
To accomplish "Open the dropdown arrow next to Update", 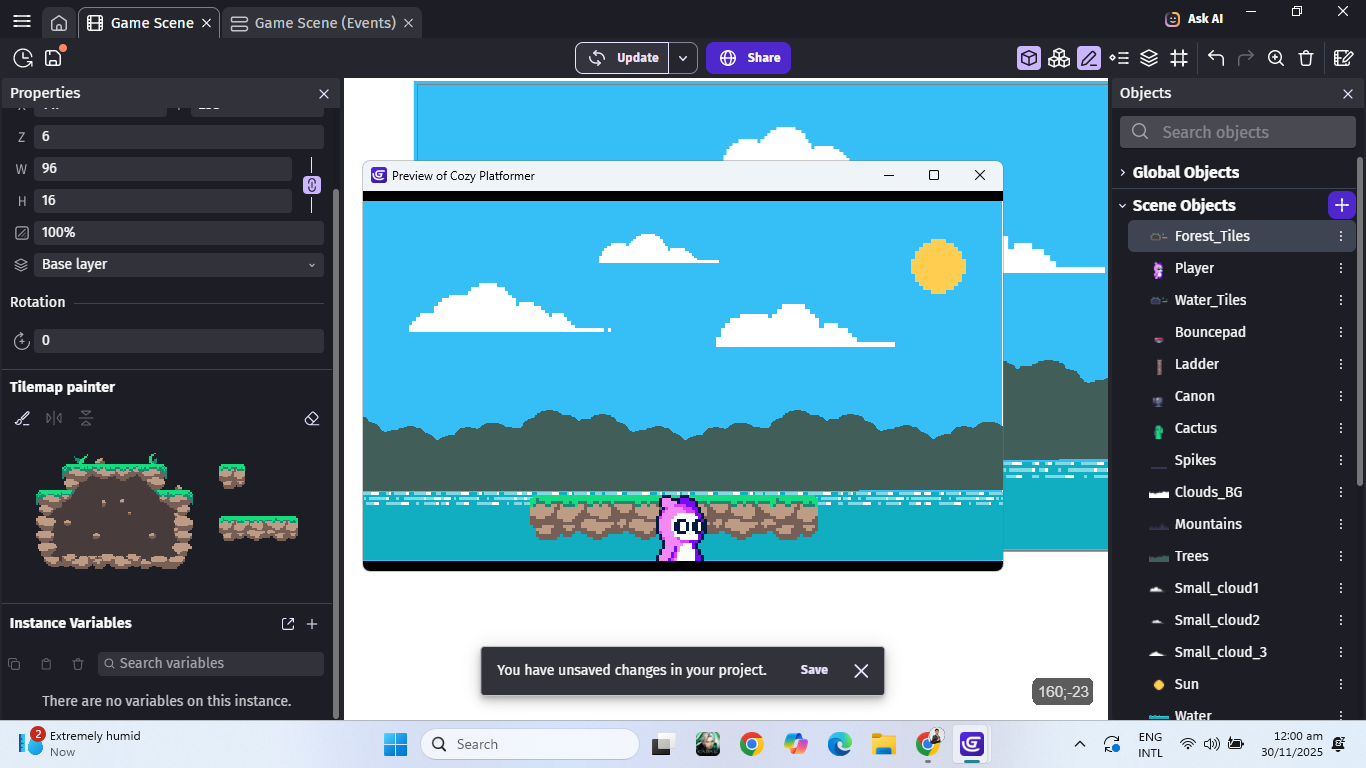I will 683,58.
